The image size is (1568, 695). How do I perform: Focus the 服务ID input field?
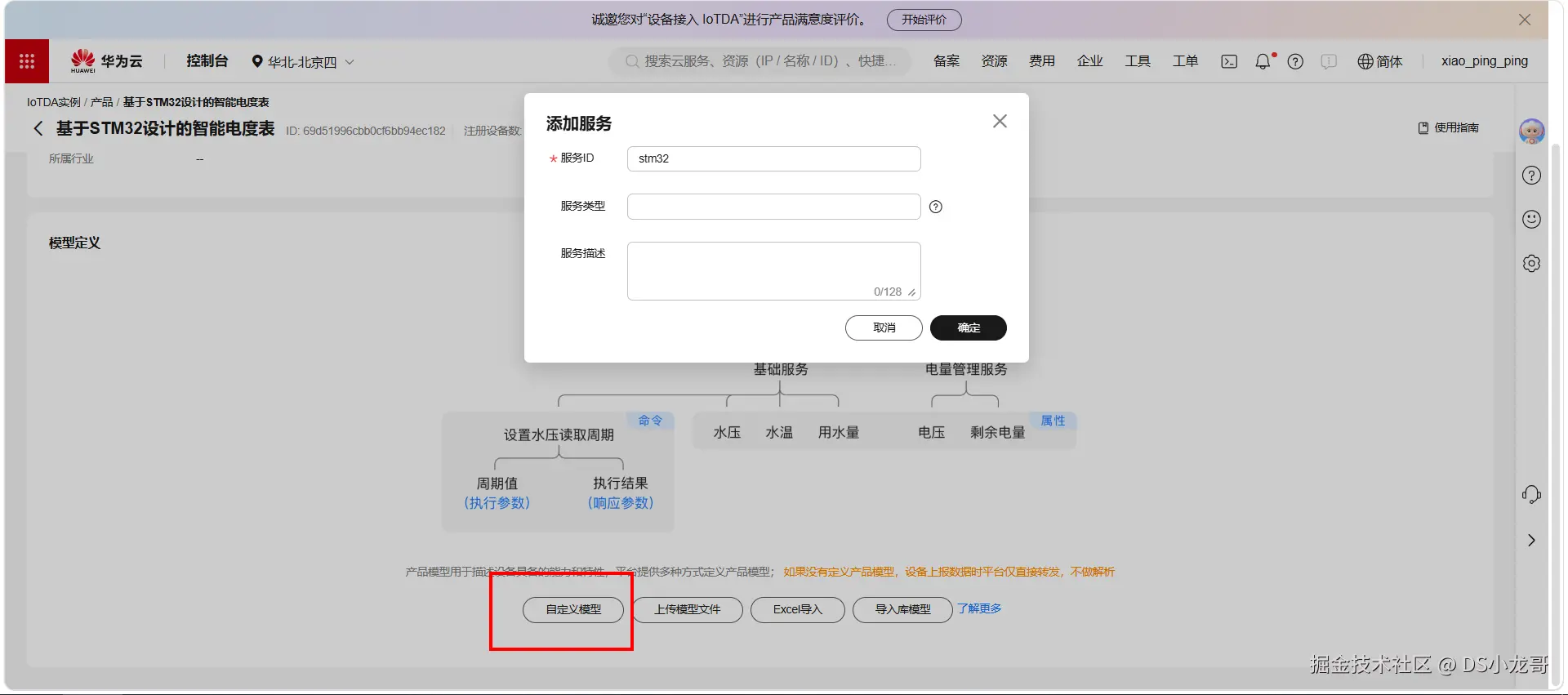tap(773, 158)
